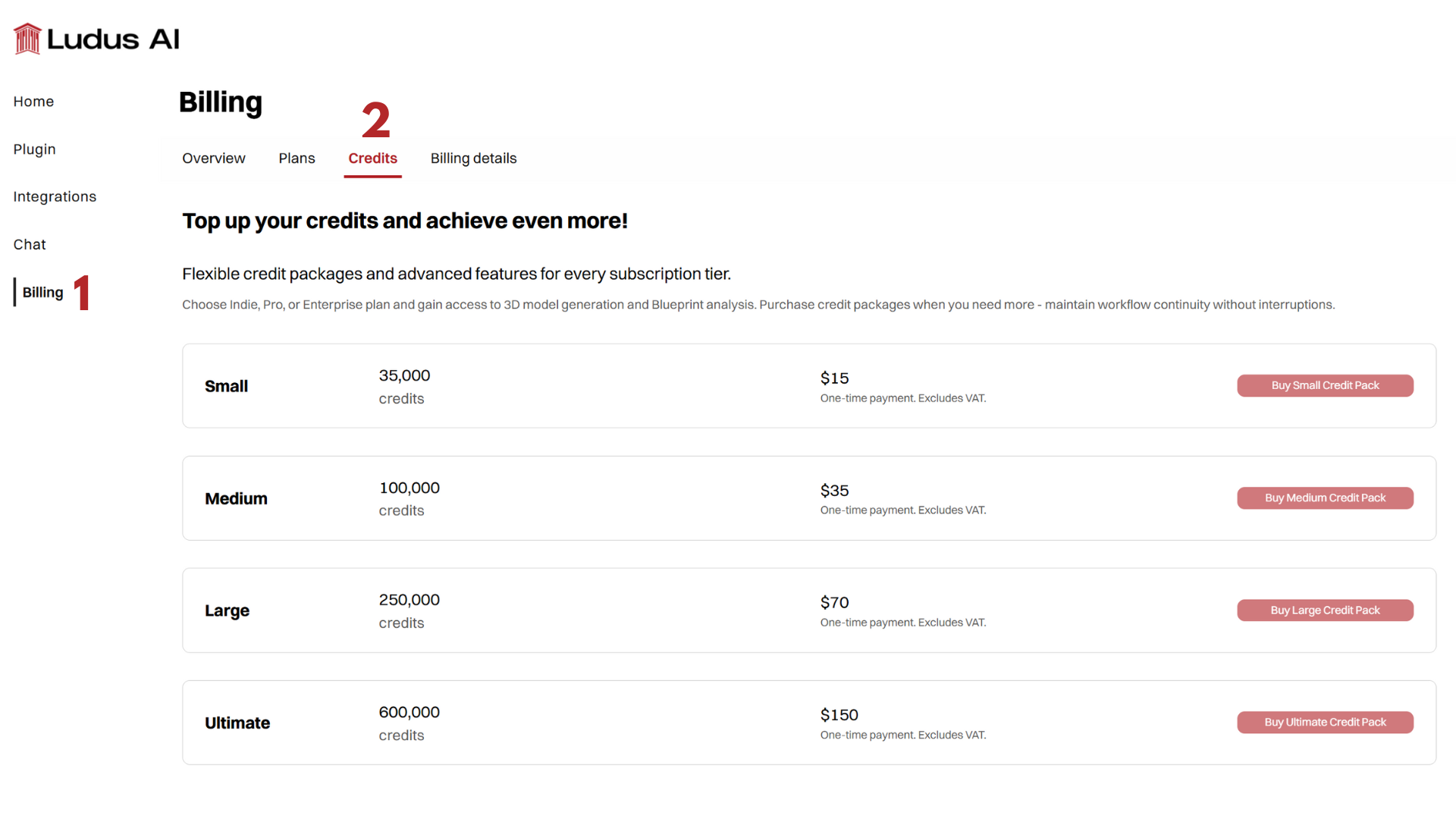Image resolution: width=1456 pixels, height=819 pixels.
Task: Click the Ludus AI logo icon
Action: 27,38
